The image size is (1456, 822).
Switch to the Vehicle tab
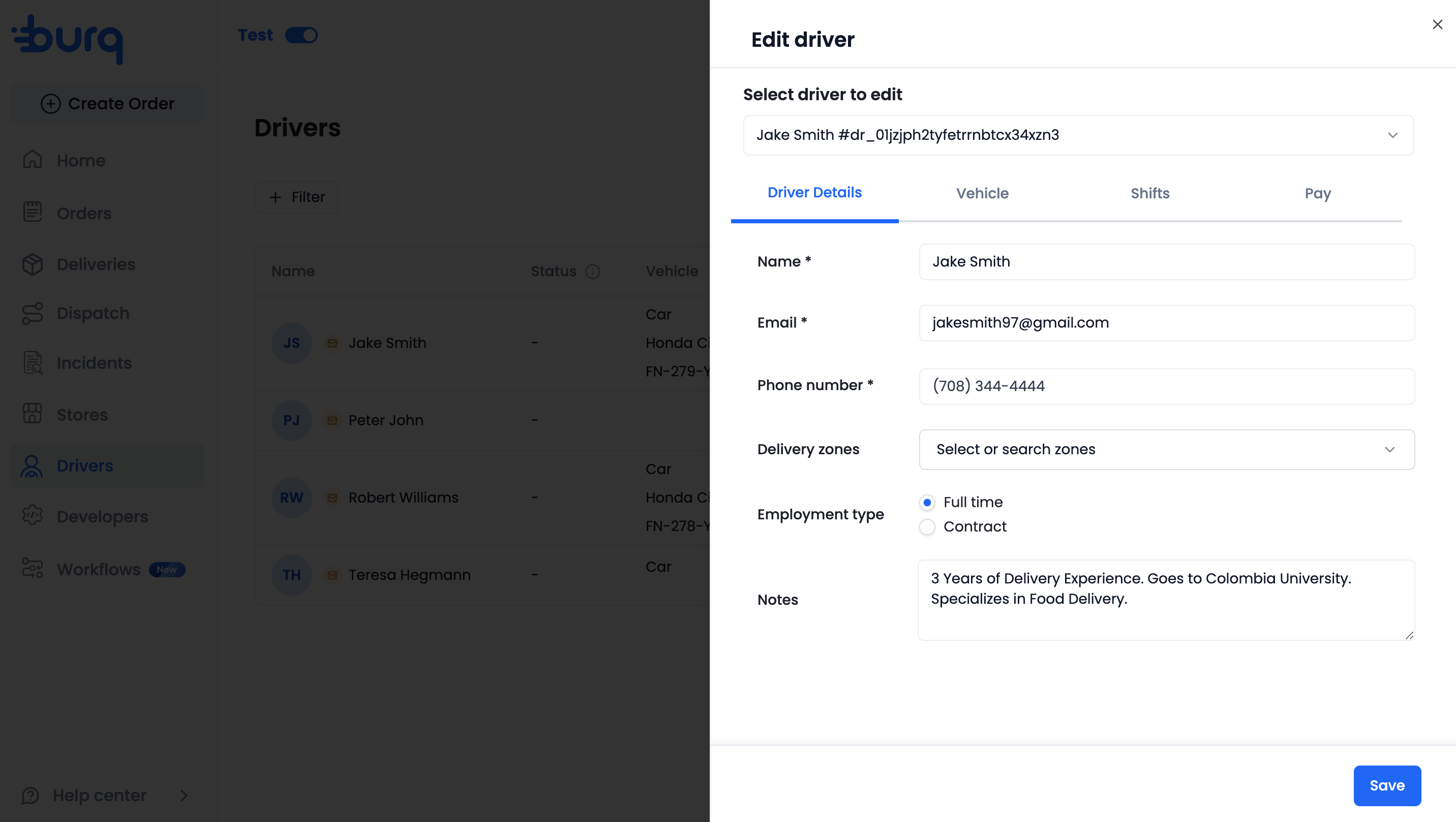pos(982,193)
